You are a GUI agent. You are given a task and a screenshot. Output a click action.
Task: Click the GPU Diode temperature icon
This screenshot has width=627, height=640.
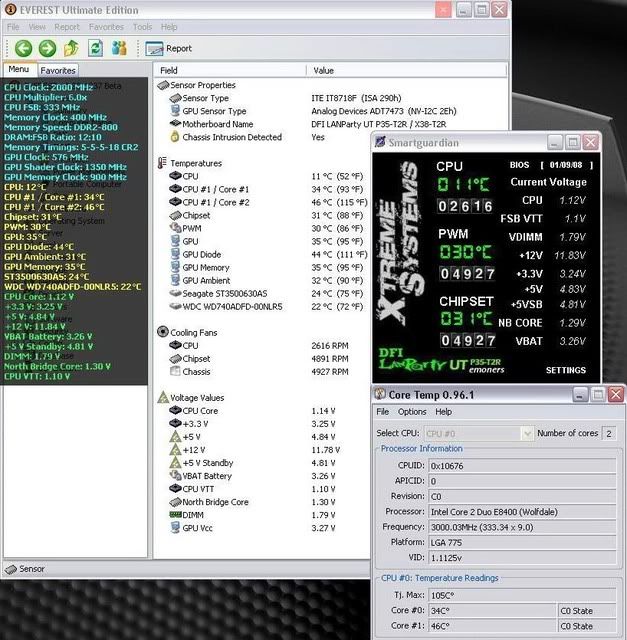pyautogui.click(x=175, y=254)
